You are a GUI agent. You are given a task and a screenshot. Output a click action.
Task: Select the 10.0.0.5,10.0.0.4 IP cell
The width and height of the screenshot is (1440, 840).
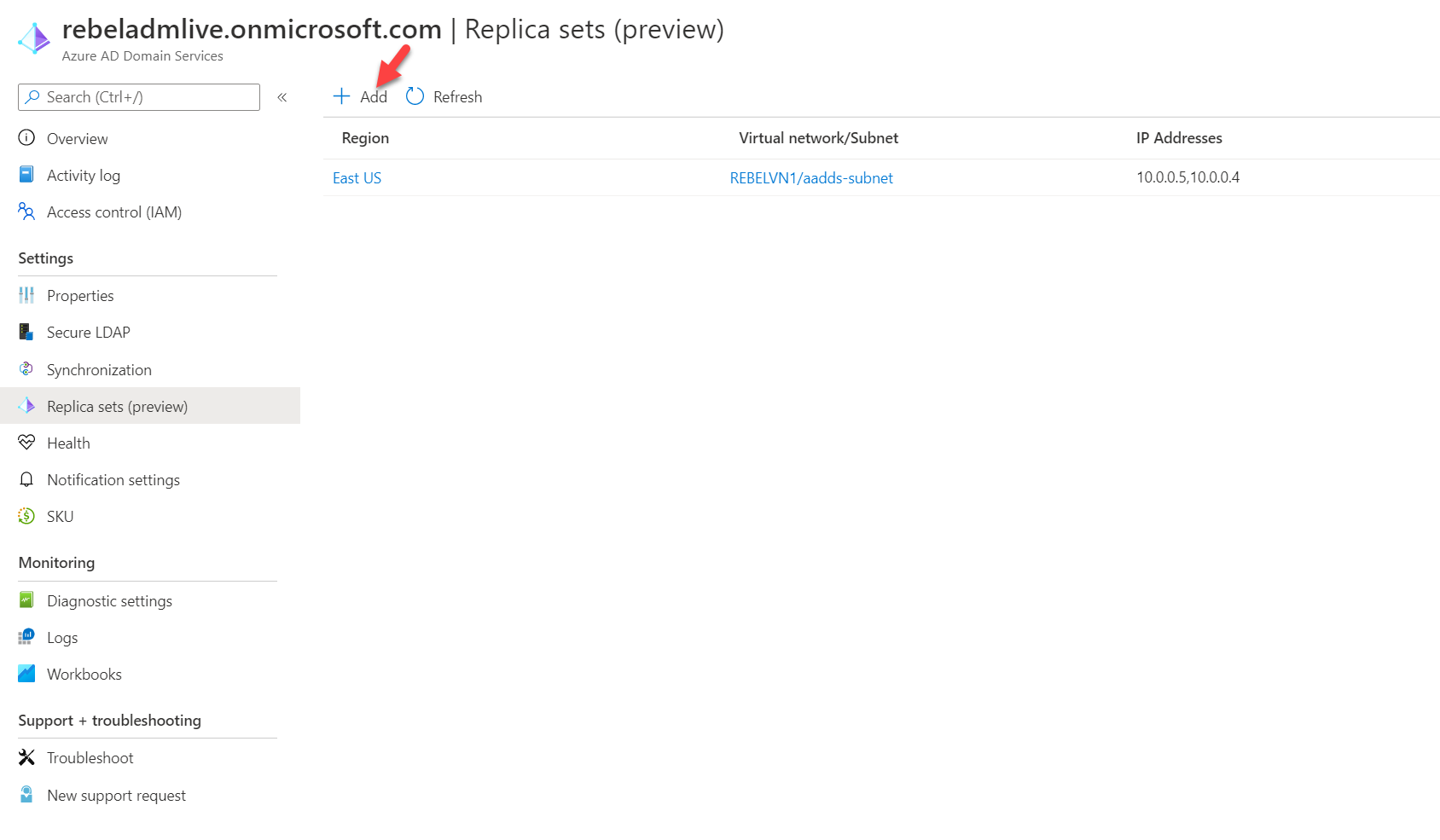pos(1187,177)
